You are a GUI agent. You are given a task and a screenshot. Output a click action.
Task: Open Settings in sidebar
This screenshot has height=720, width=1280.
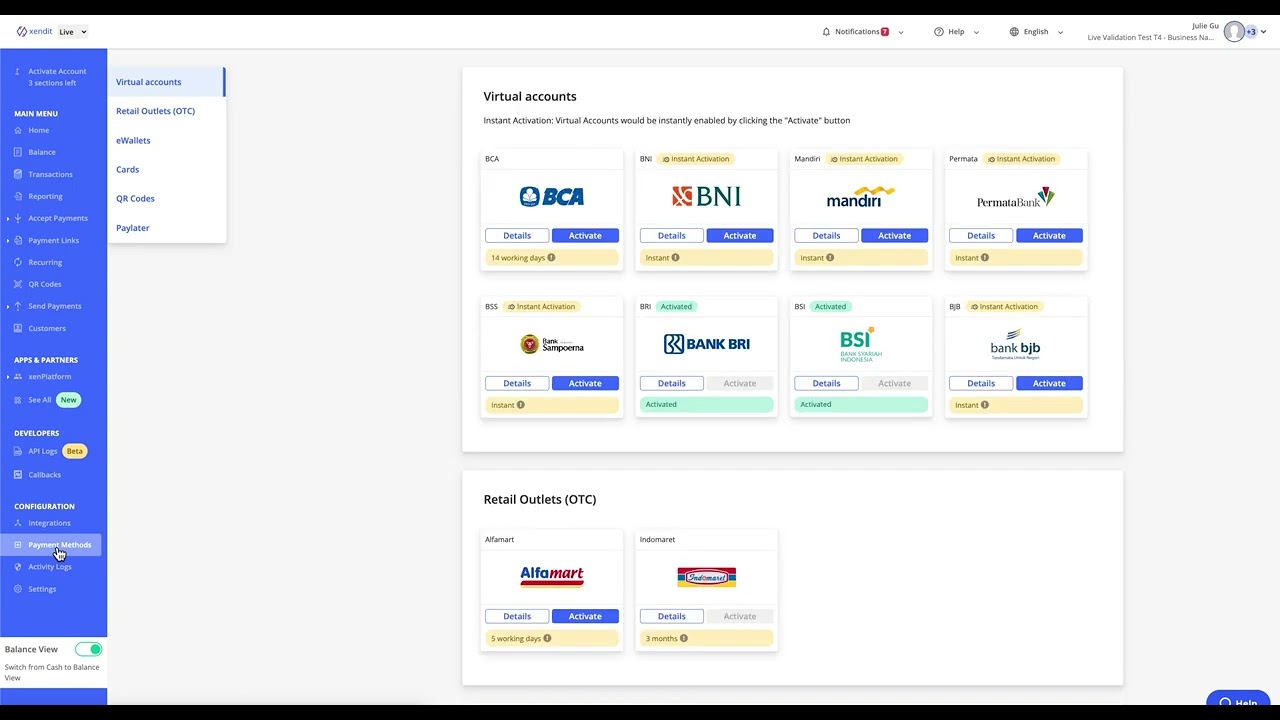pyautogui.click(x=42, y=589)
